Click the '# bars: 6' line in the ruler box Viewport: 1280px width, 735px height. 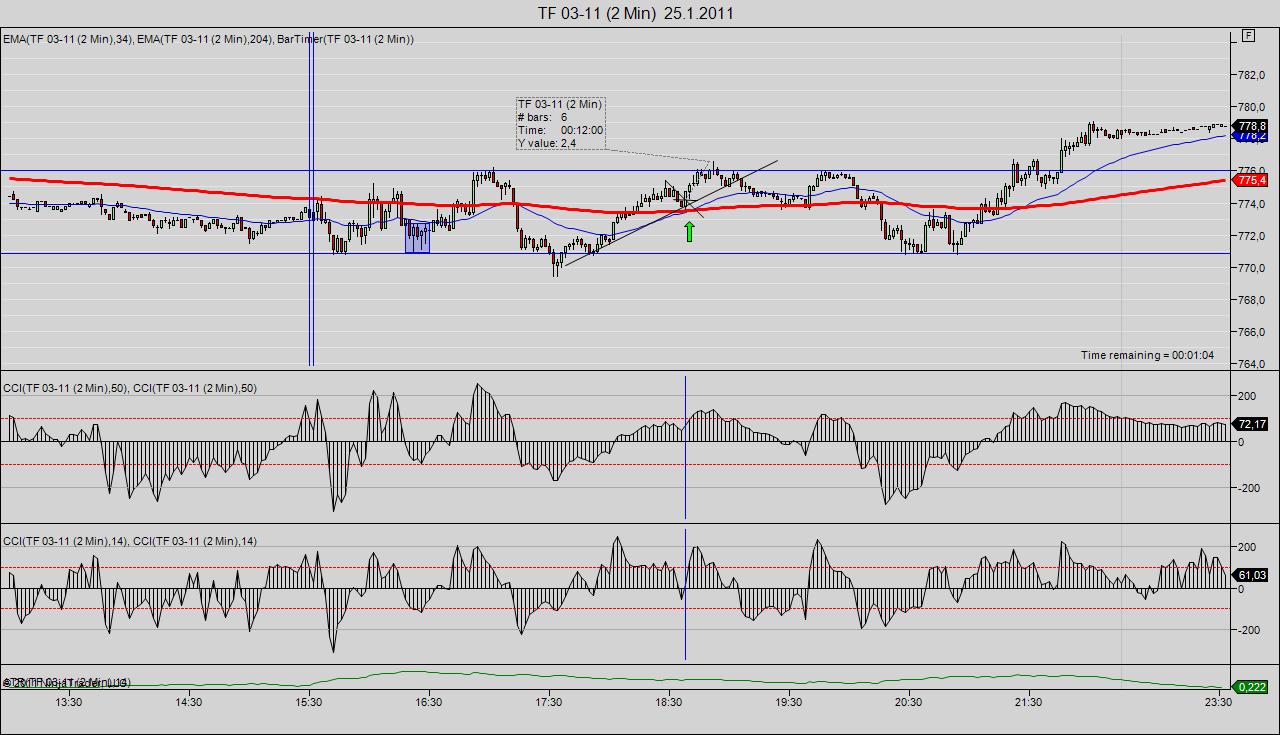click(x=543, y=117)
